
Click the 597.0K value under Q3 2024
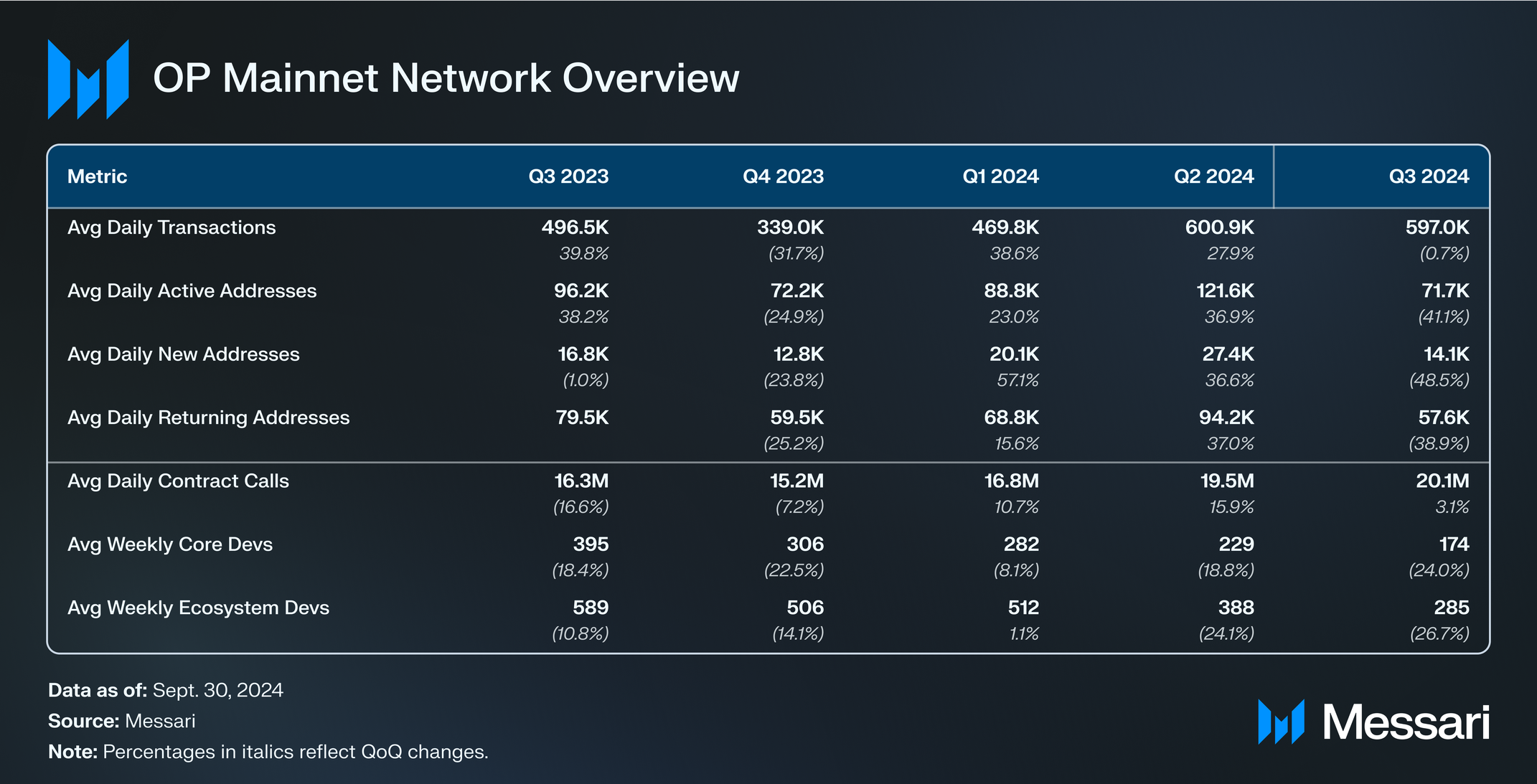point(1437,227)
